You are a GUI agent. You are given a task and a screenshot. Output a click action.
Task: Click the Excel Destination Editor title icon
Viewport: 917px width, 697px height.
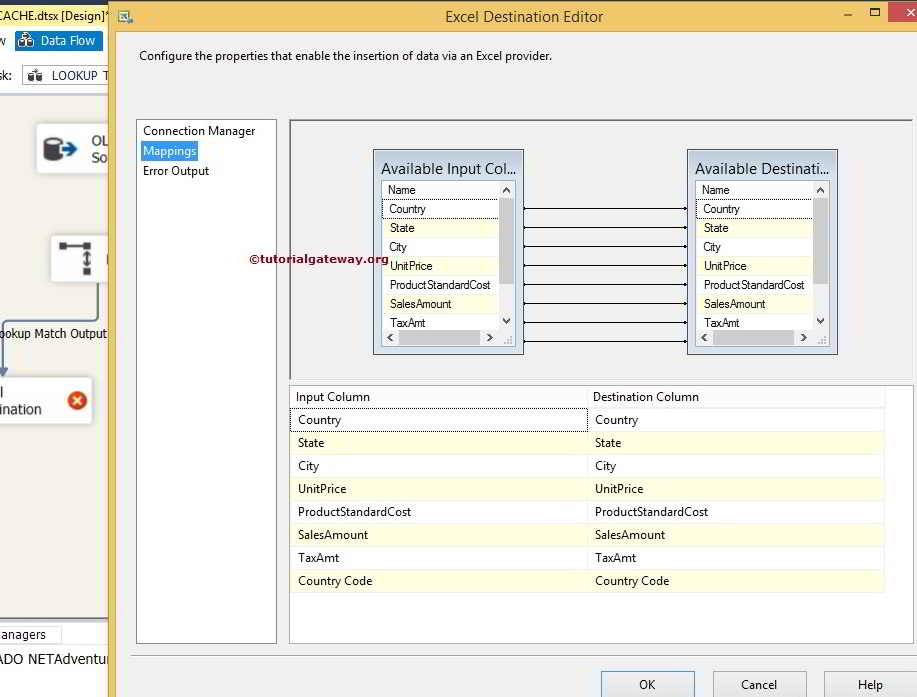[x=125, y=17]
